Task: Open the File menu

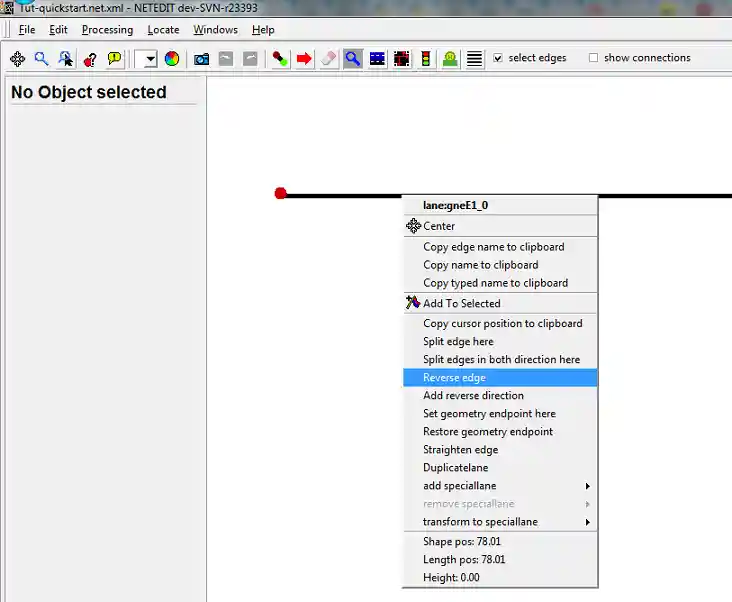Action: [x=27, y=30]
